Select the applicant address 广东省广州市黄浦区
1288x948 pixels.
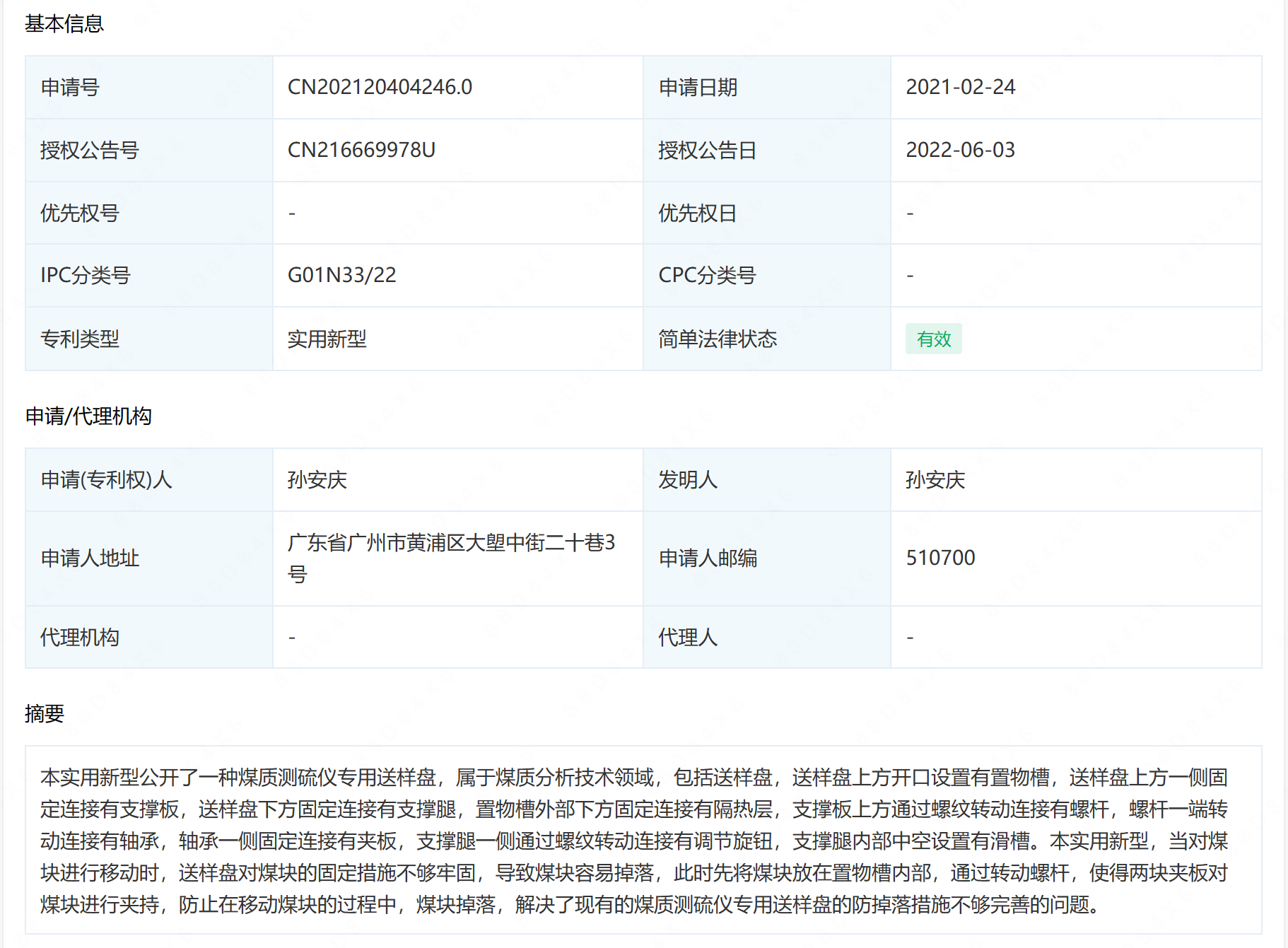click(x=451, y=558)
